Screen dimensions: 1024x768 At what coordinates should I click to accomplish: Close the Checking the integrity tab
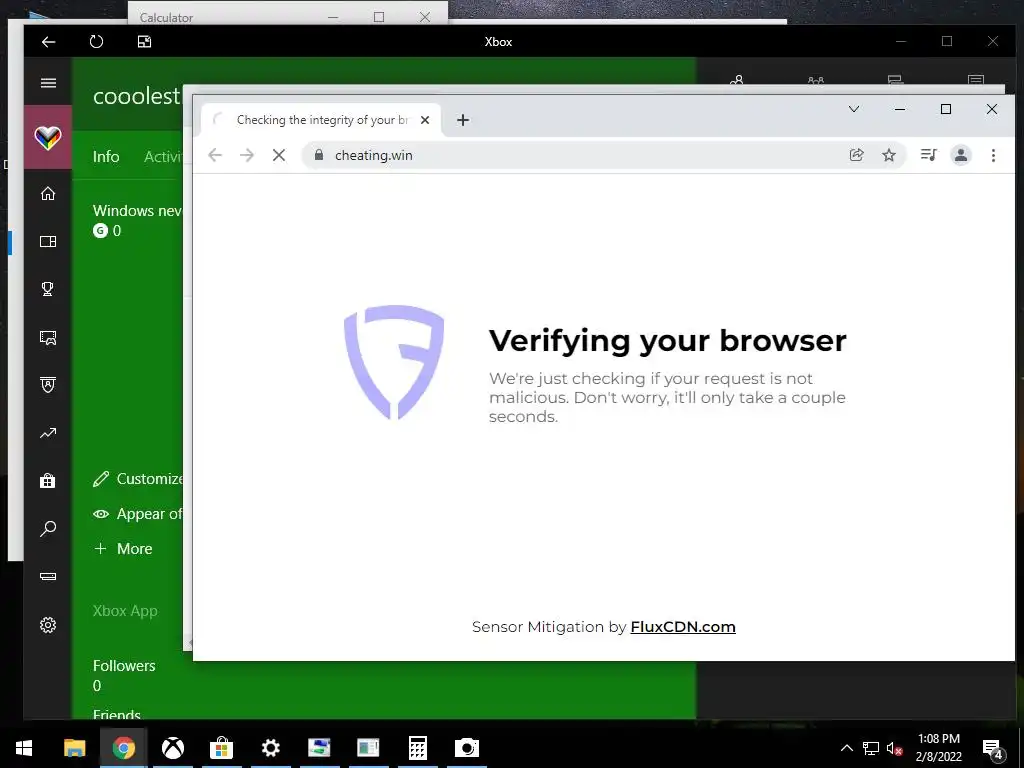tap(425, 120)
